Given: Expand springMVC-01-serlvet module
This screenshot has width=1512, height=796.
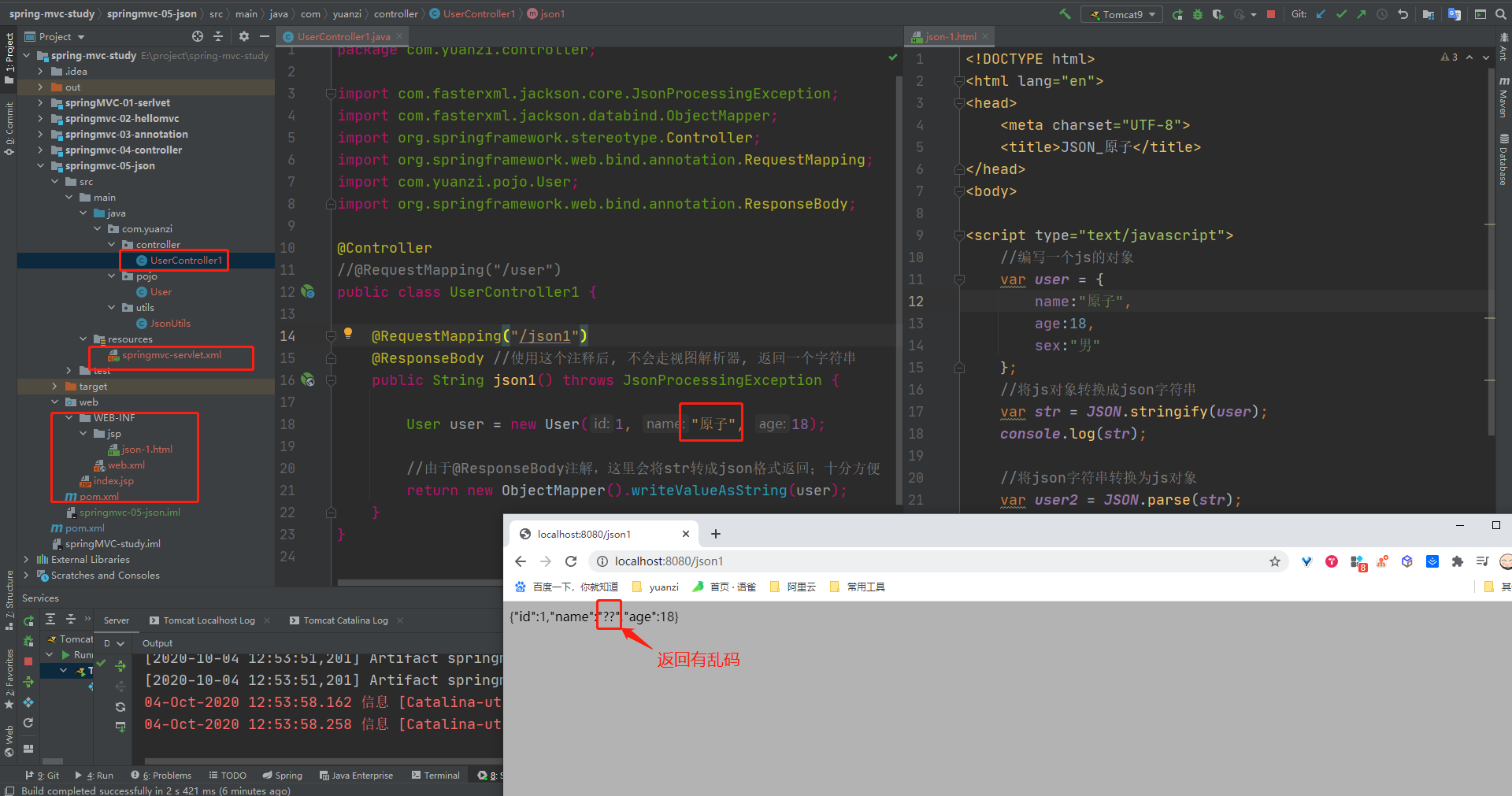Looking at the screenshot, I should 40,103.
